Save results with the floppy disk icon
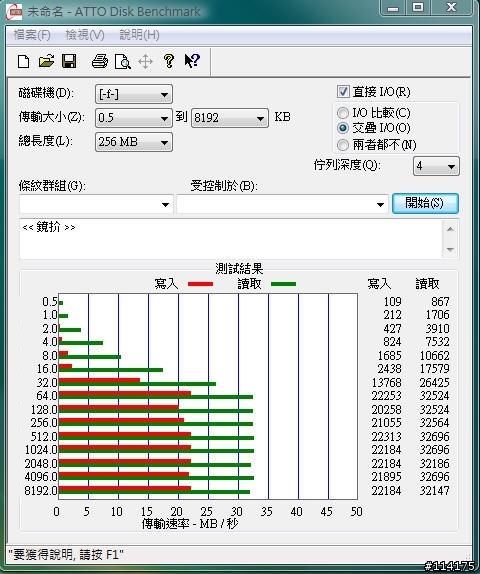Screen dimensions: 480x574 (x=69, y=62)
